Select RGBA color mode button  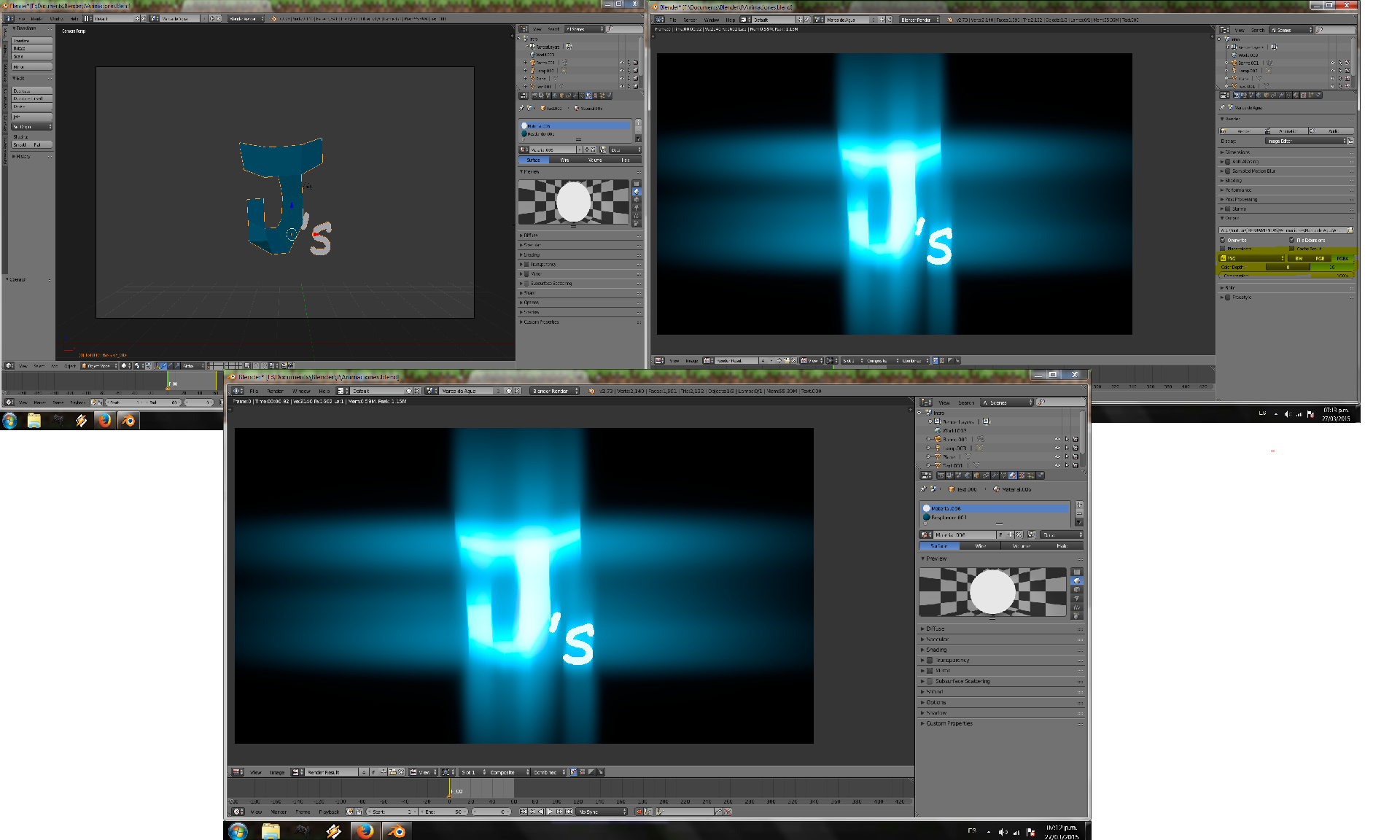1342,258
